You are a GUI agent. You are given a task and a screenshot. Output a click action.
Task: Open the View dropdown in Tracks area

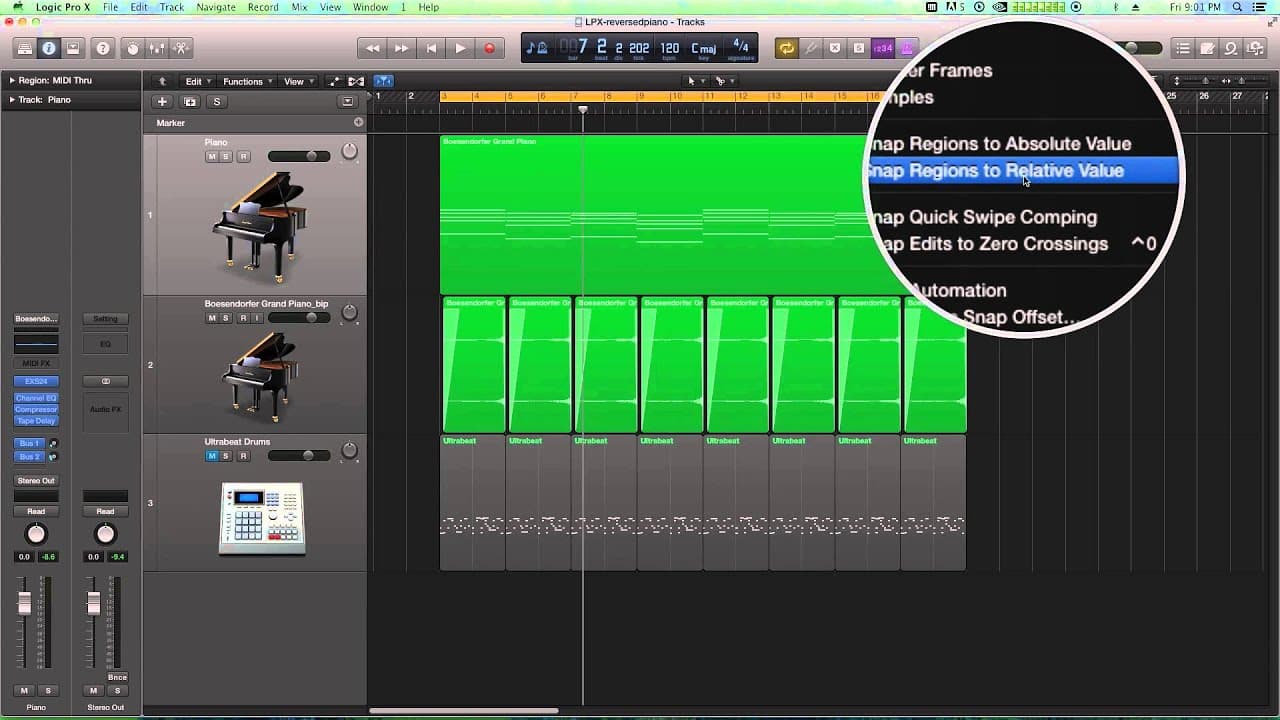click(298, 81)
